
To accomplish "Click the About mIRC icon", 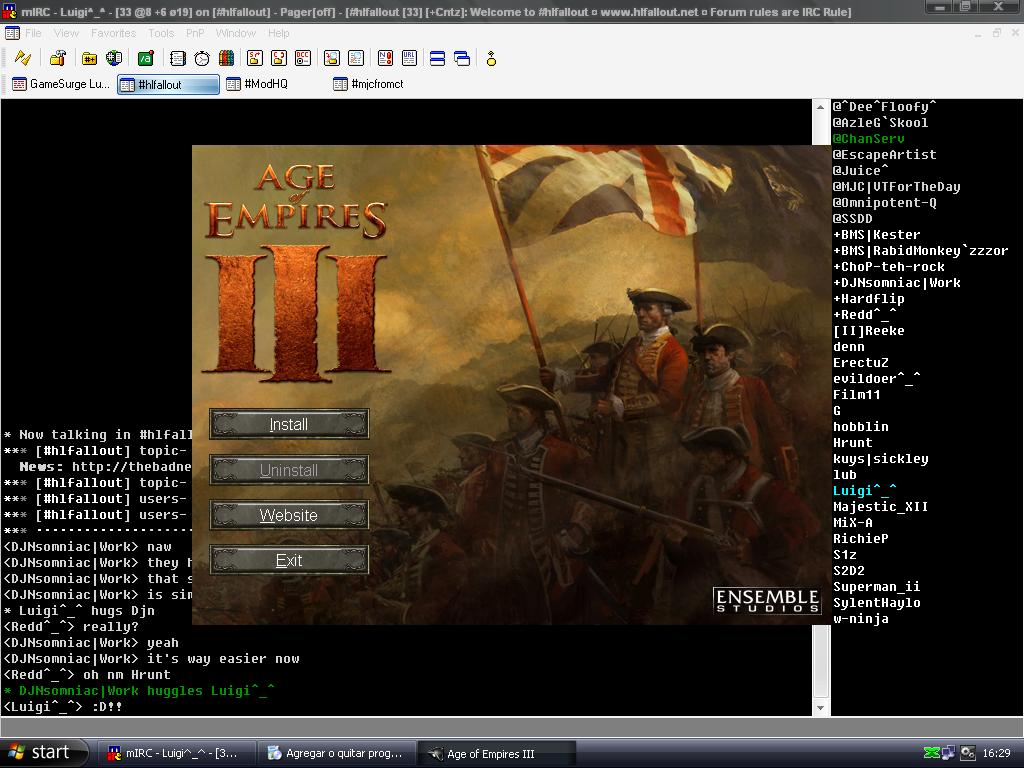I will point(491,59).
